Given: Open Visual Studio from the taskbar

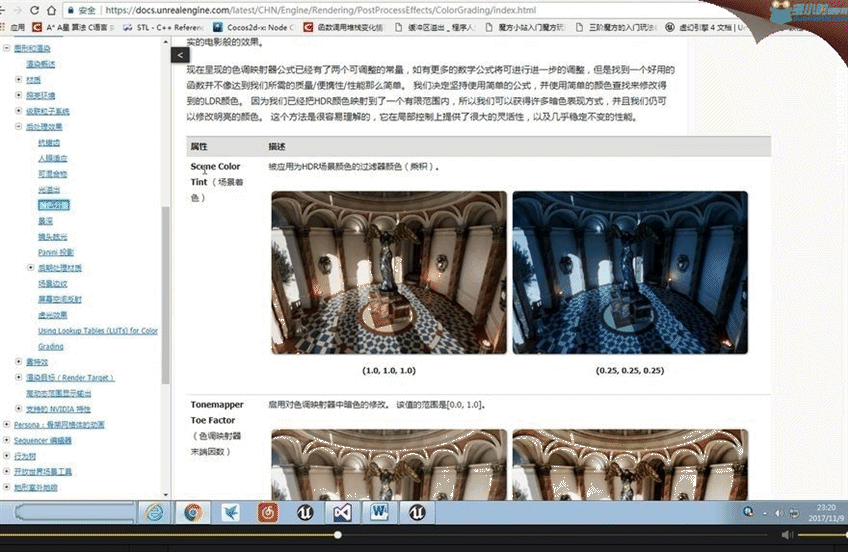Looking at the screenshot, I should (342, 512).
